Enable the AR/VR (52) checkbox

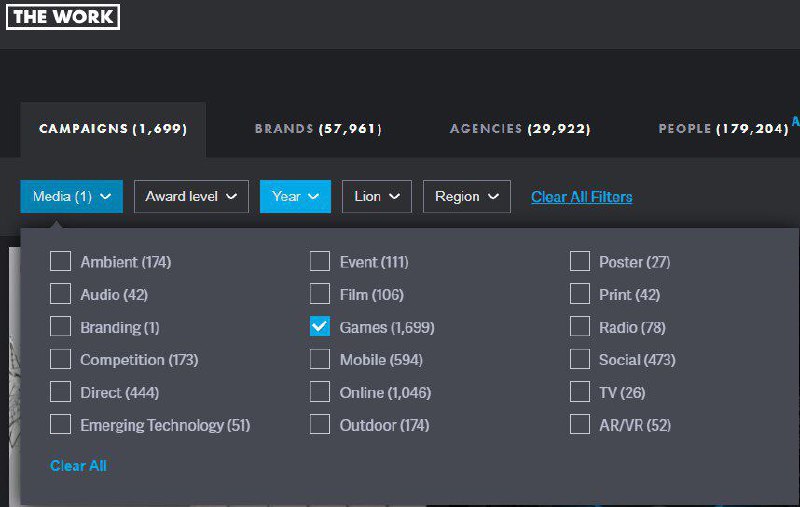(580, 424)
